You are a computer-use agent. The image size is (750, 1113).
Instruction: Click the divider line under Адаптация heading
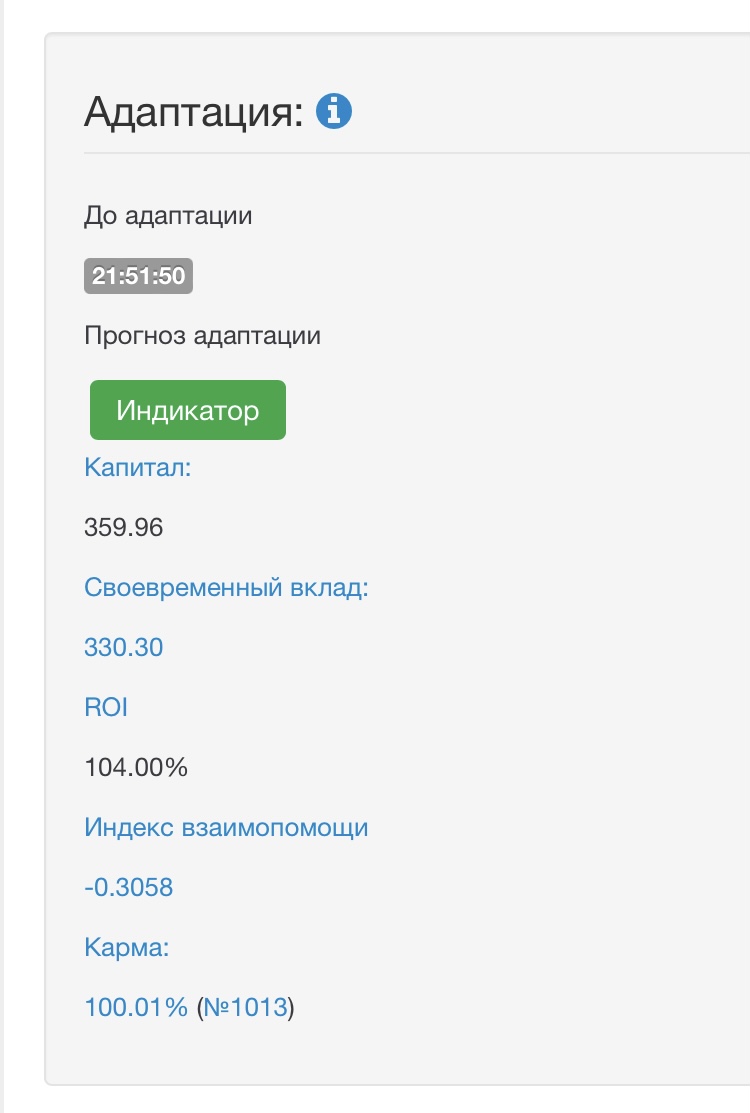400,153
